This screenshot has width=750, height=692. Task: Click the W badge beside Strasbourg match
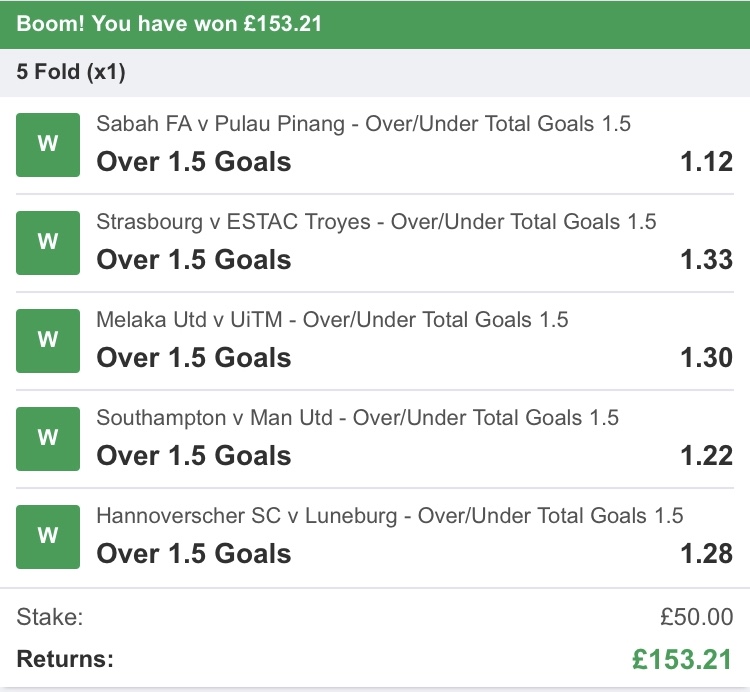[48, 242]
